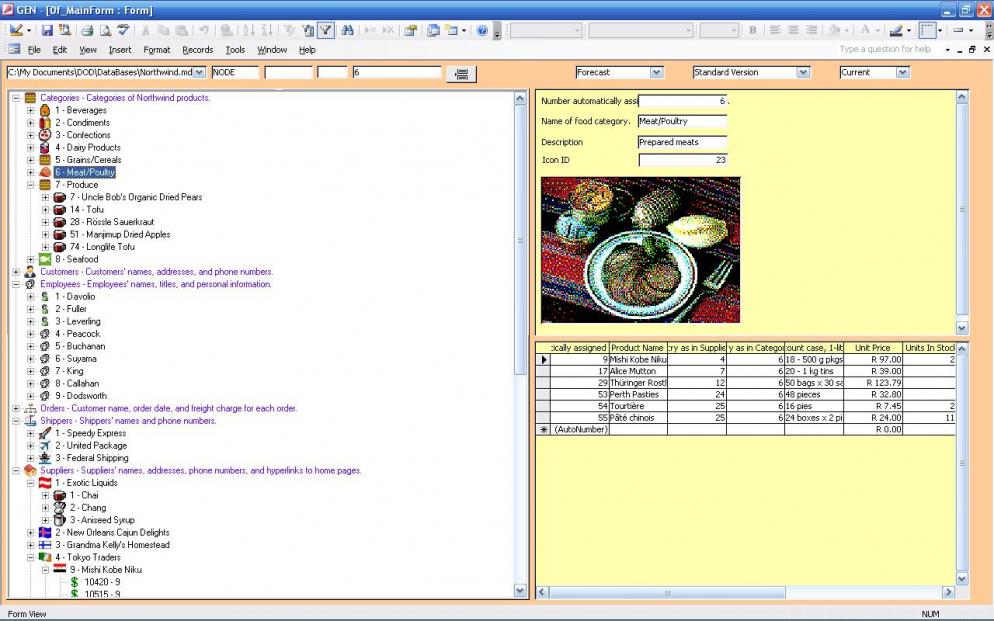Collapse the 7 - Produce tree node

[x=30, y=185]
